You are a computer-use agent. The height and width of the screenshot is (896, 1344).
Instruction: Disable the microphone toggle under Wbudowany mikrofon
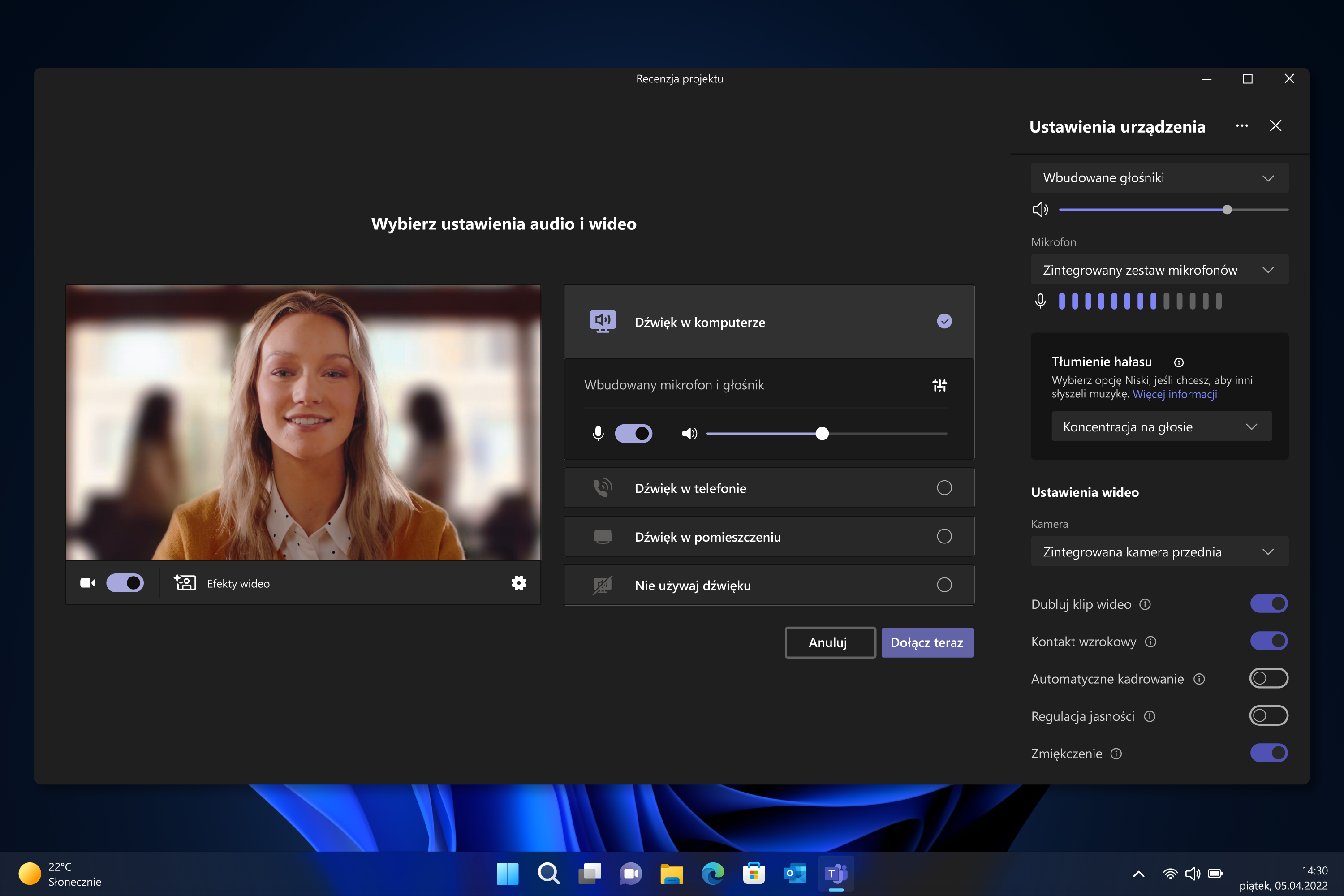(633, 434)
